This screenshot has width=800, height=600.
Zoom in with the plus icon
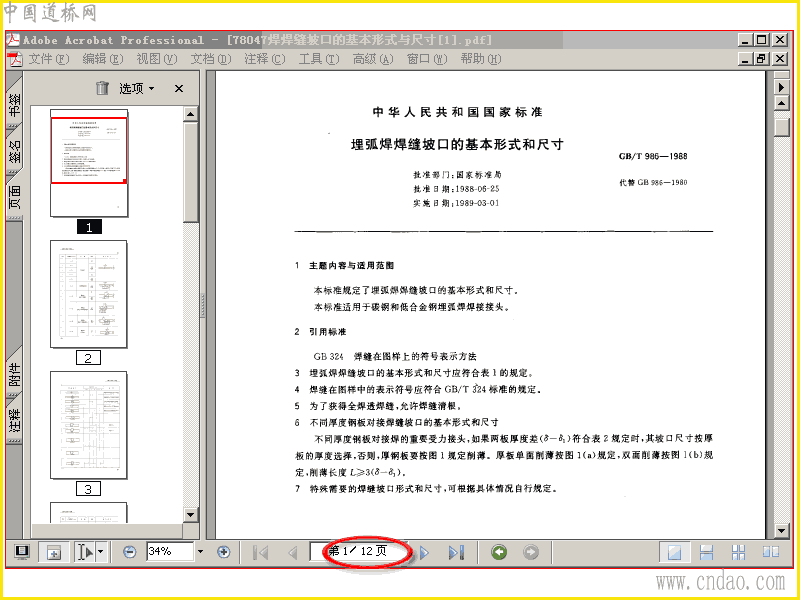click(x=223, y=552)
